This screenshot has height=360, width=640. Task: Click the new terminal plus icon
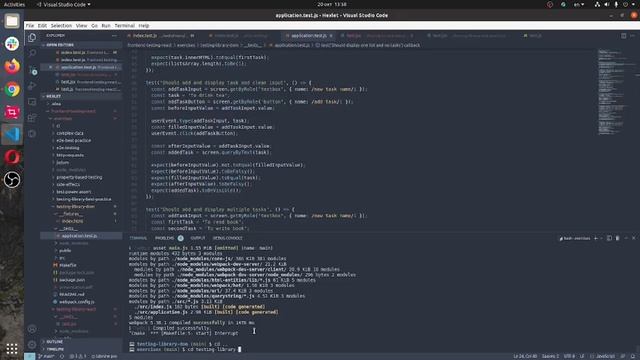596,238
